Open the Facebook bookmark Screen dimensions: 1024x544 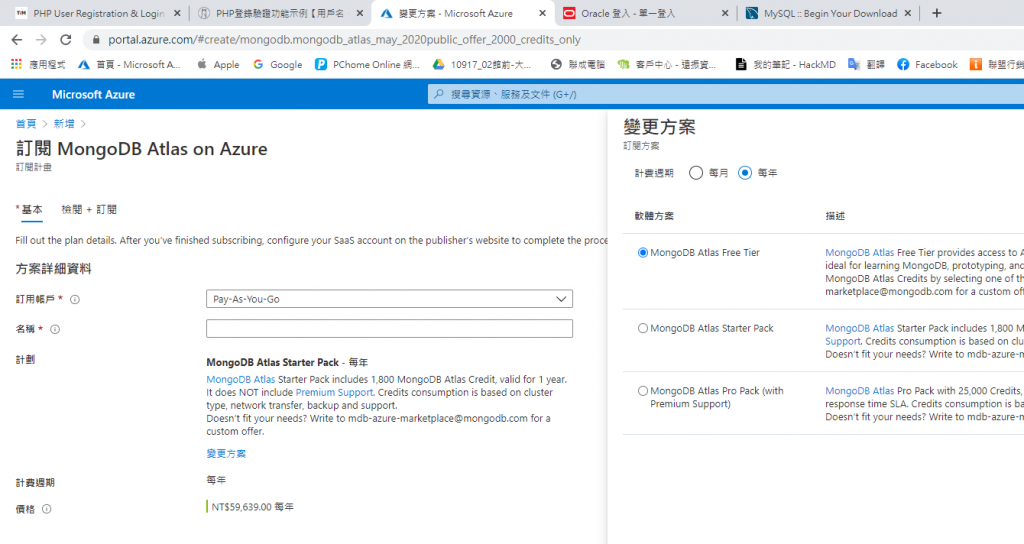click(x=927, y=64)
